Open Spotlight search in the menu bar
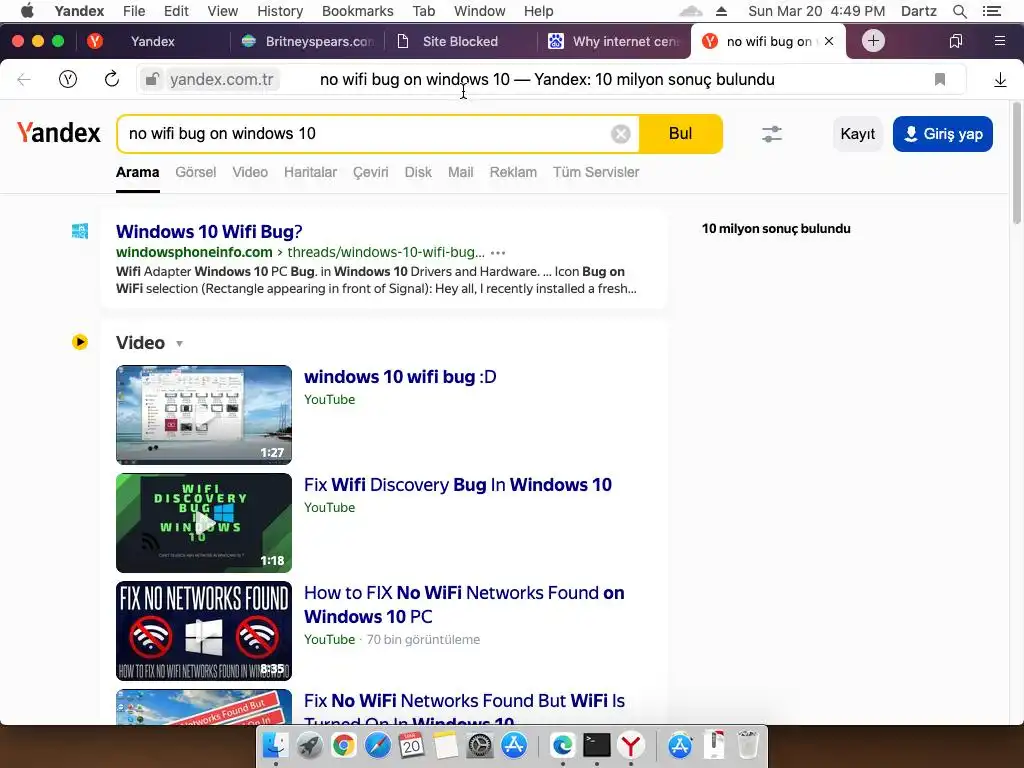 tap(959, 11)
